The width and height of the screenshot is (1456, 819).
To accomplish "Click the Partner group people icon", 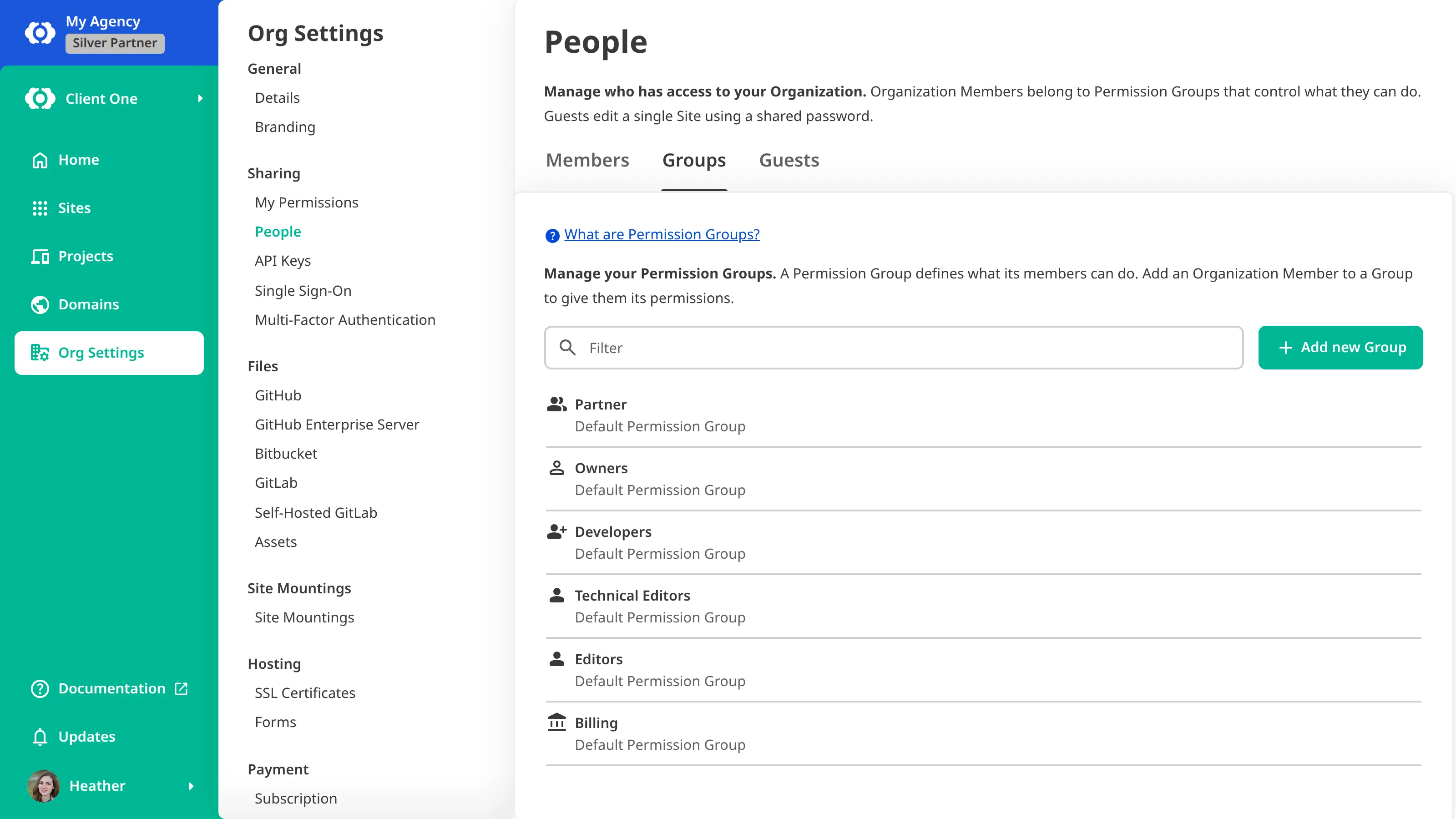I will point(556,404).
